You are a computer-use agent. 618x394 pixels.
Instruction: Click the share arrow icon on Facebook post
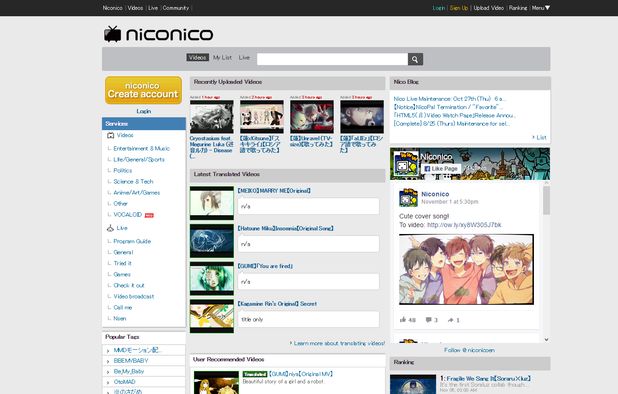tap(450, 320)
